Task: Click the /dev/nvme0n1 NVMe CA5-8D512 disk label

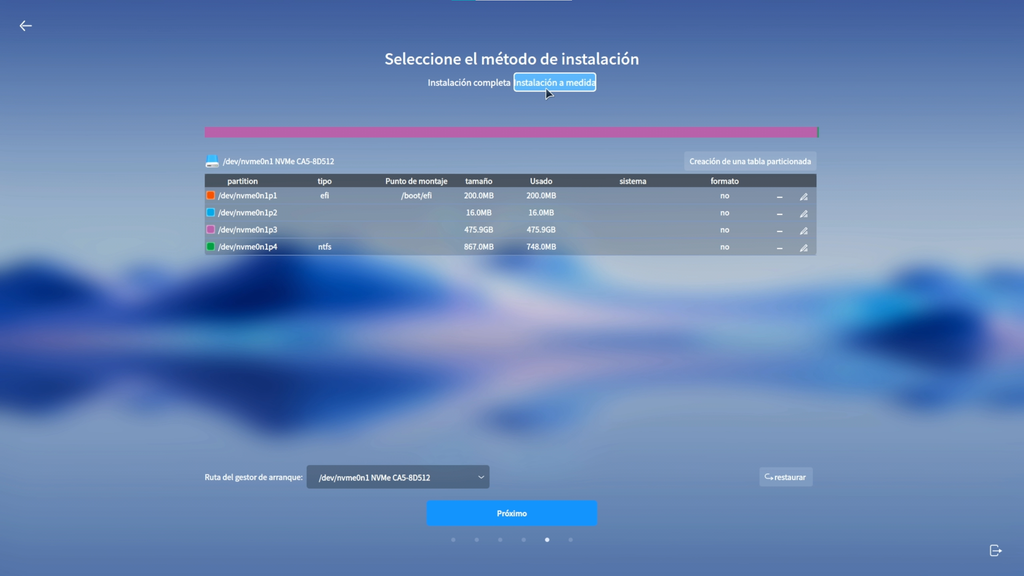Action: (x=278, y=161)
